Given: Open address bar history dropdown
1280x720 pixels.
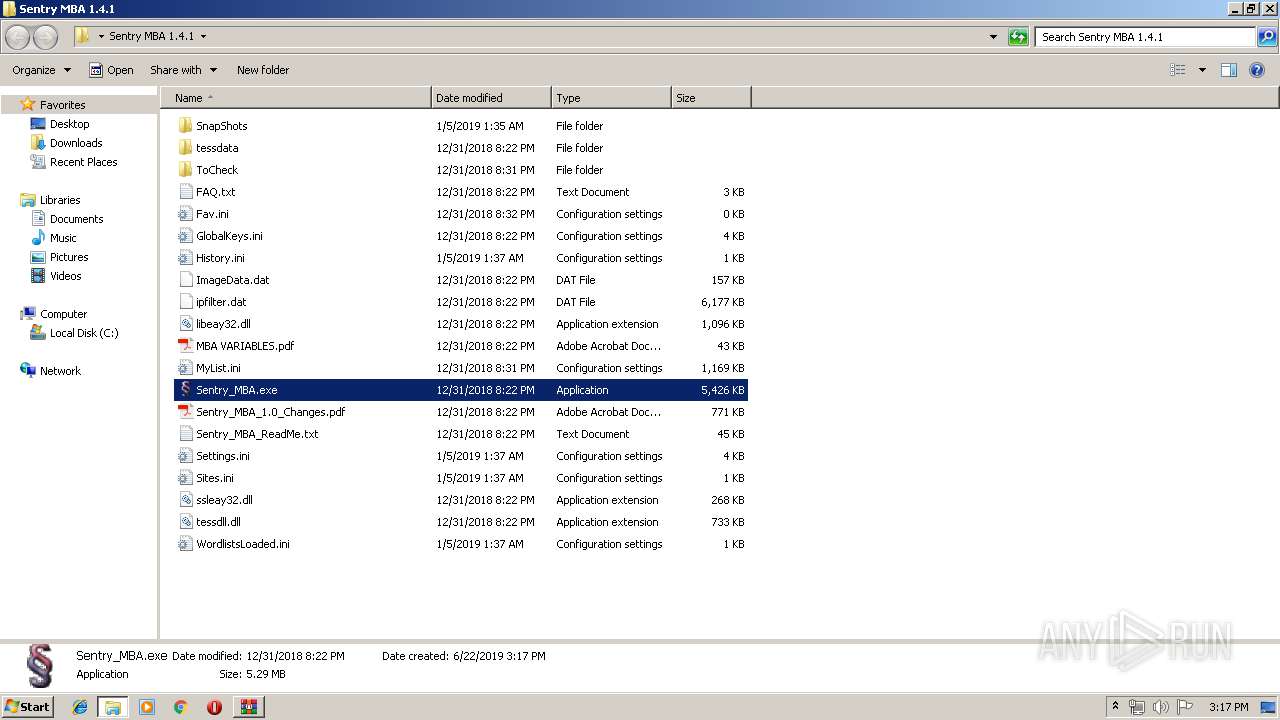Looking at the screenshot, I should (x=993, y=37).
